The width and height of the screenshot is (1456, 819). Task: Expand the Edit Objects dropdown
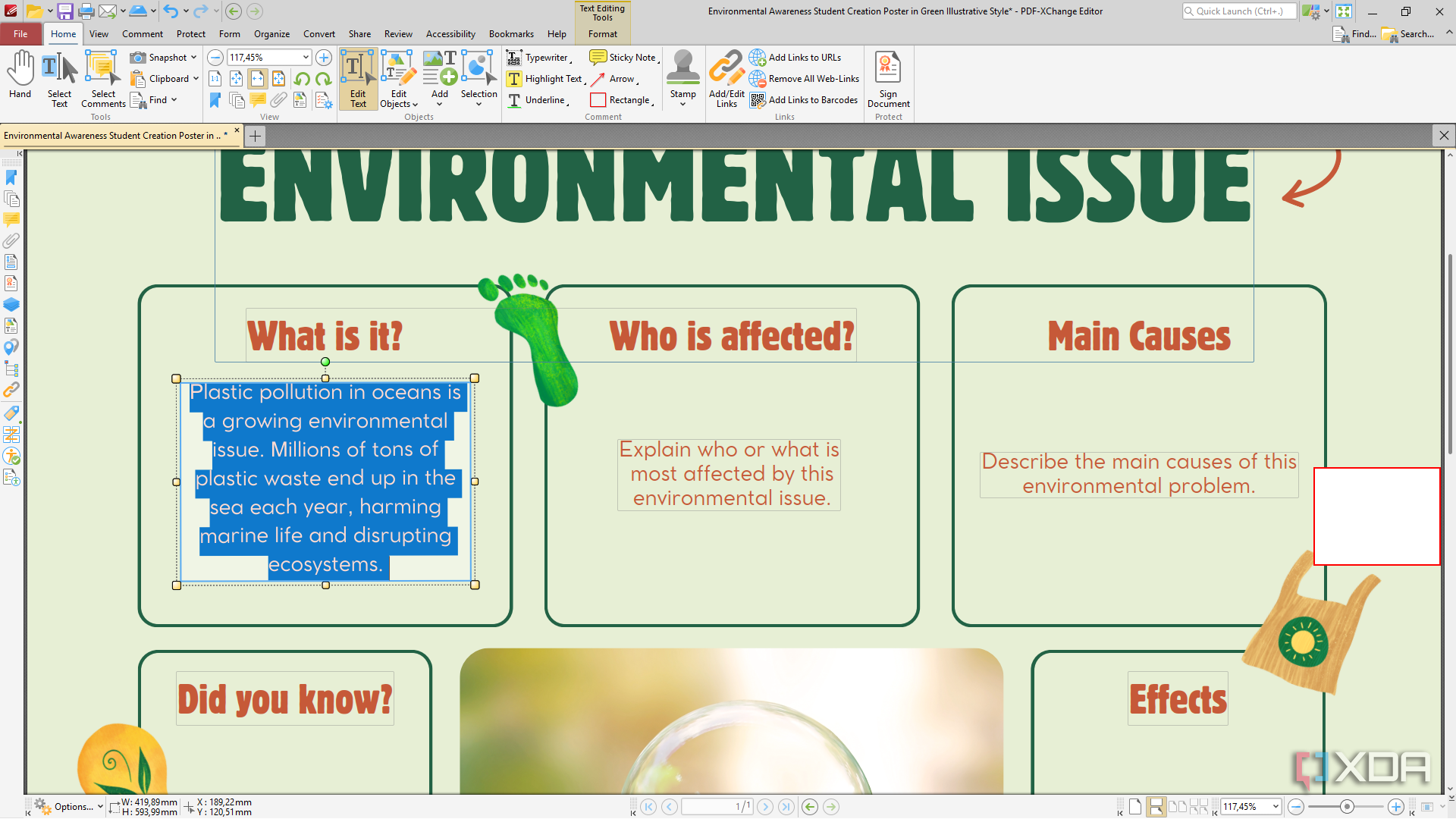pos(415,105)
